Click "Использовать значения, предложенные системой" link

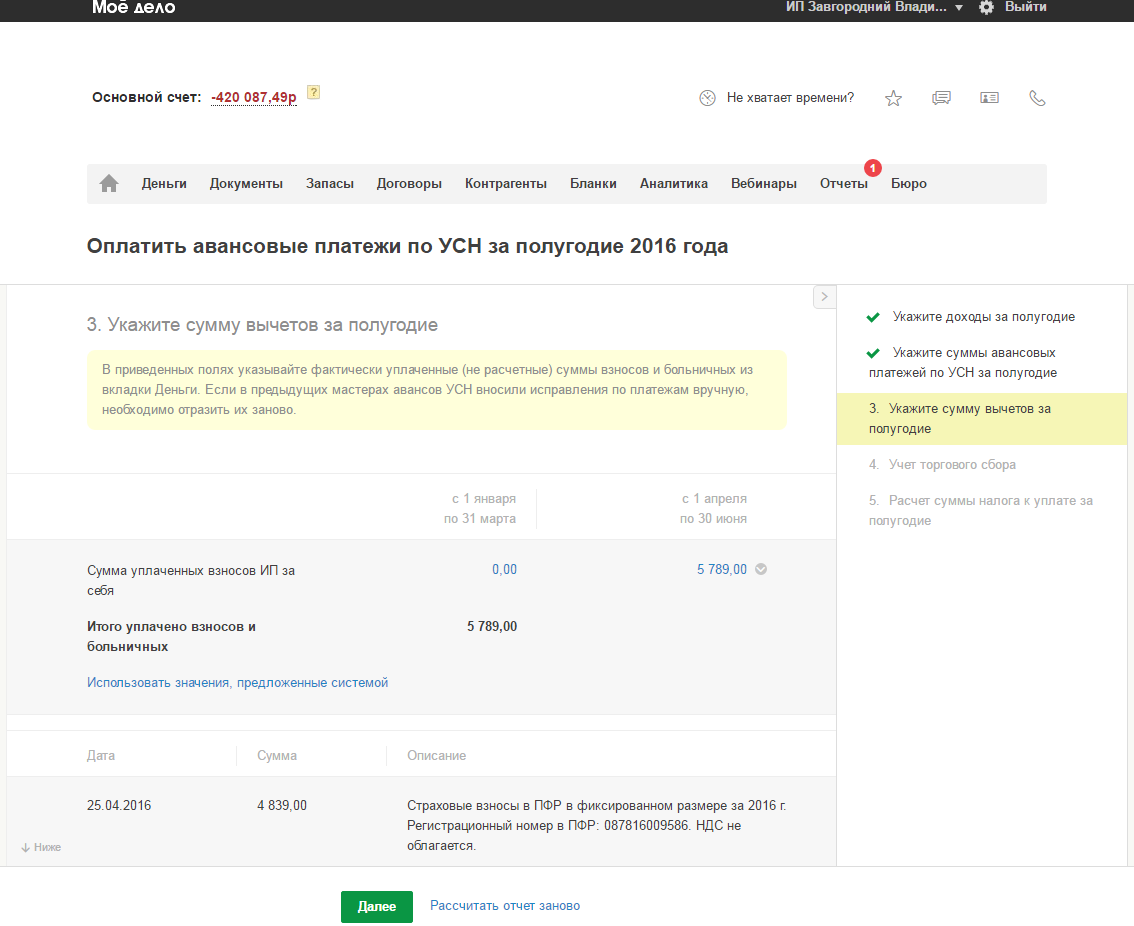pyautogui.click(x=237, y=683)
